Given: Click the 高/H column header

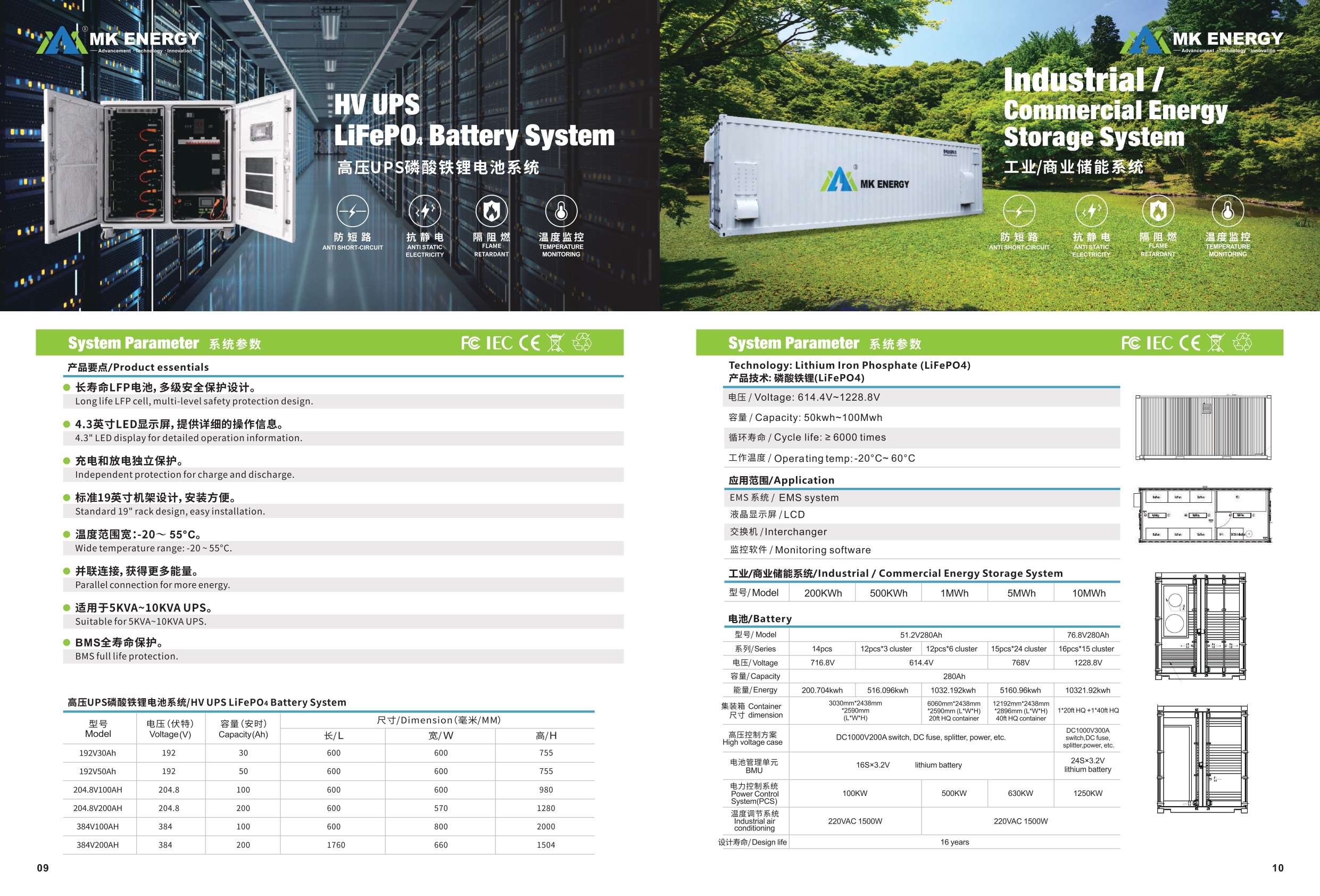Looking at the screenshot, I should [x=546, y=736].
